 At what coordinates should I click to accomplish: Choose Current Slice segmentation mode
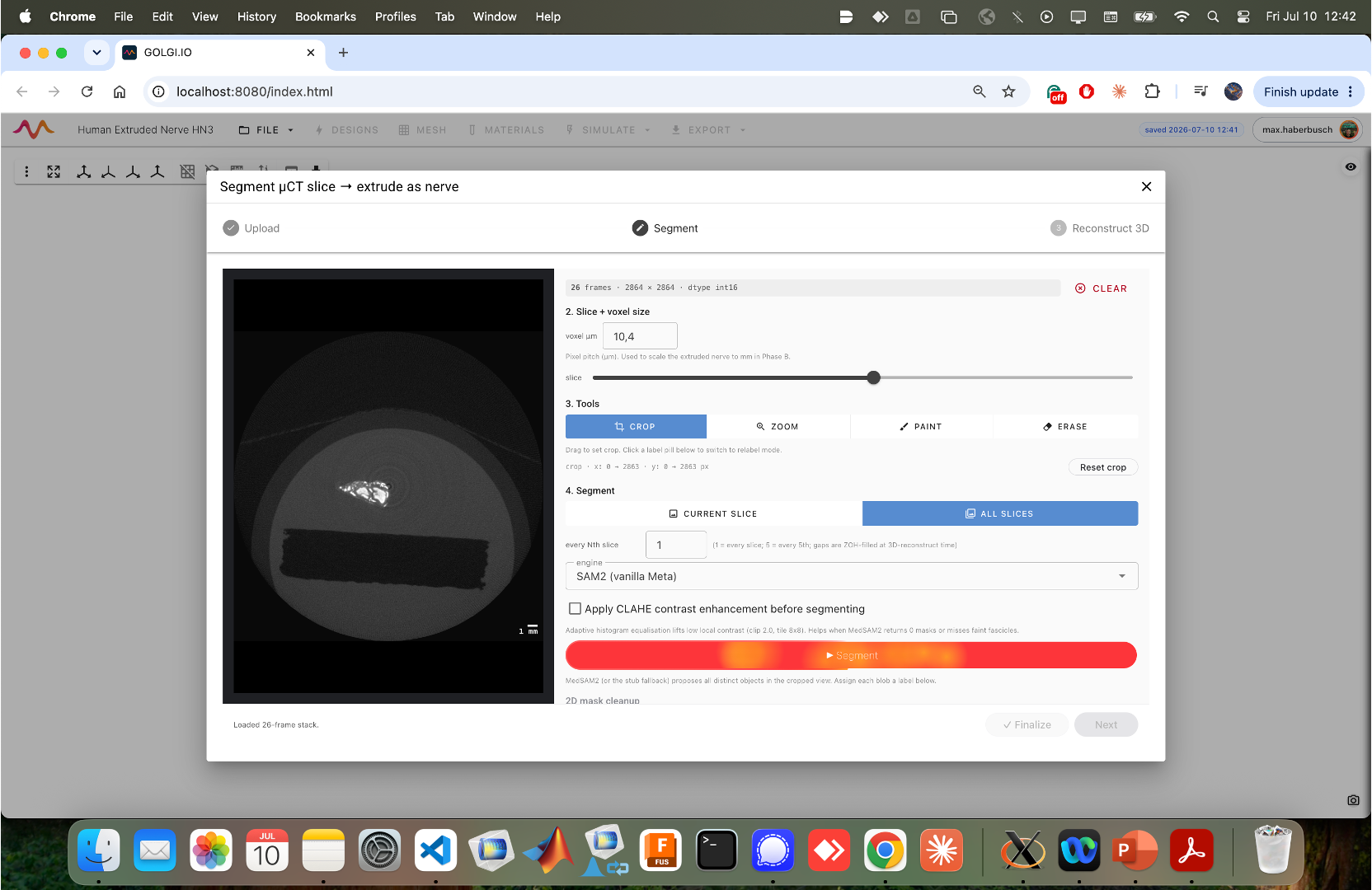click(x=713, y=513)
